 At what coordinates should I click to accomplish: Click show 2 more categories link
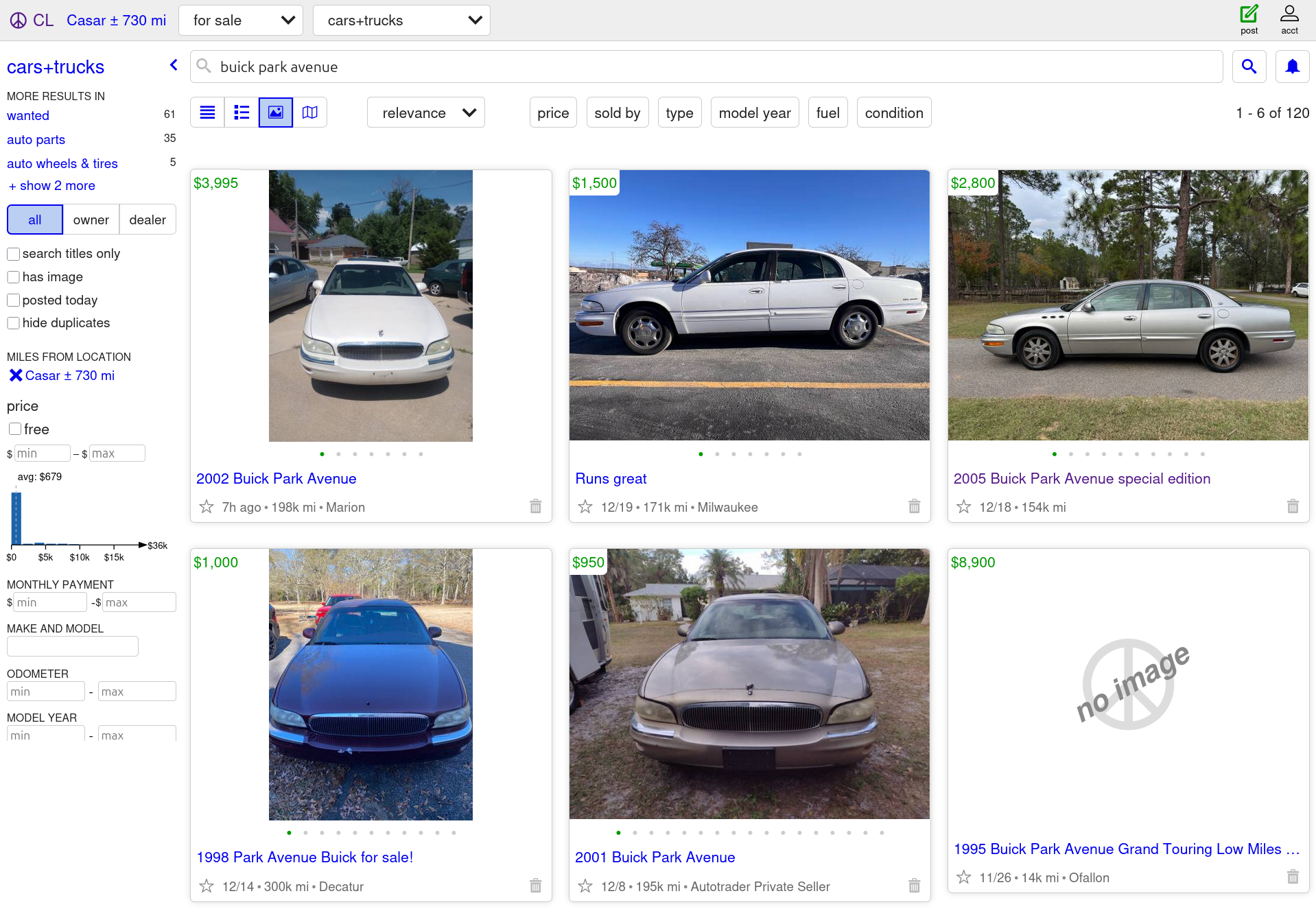tap(52, 185)
